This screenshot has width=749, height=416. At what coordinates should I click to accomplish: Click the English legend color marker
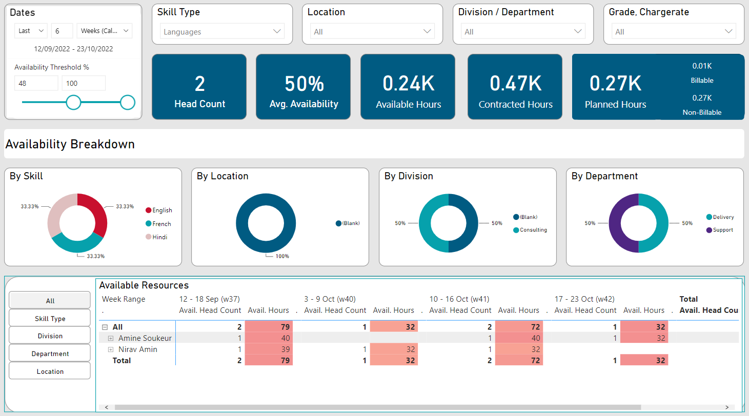(x=149, y=210)
